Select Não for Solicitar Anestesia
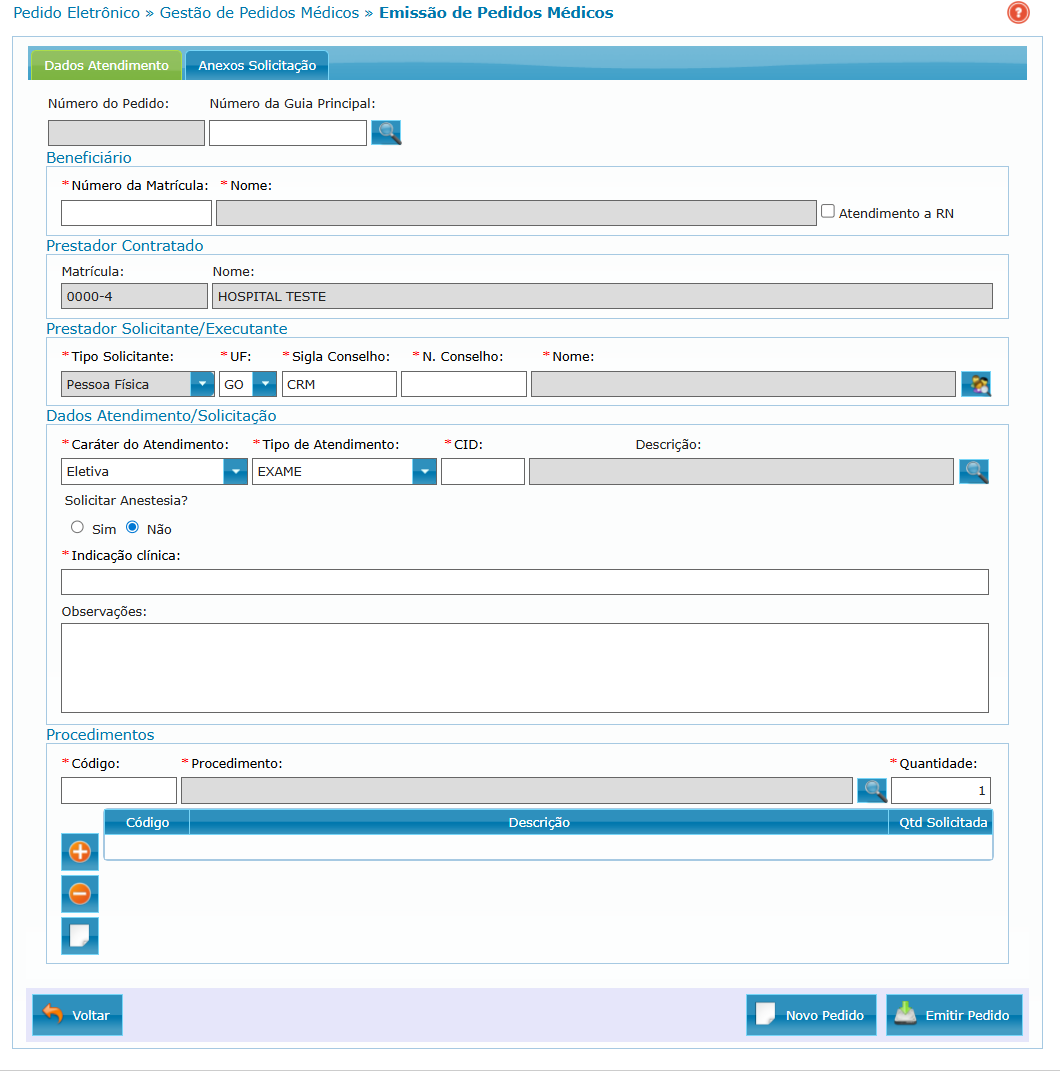The height and width of the screenshot is (1074, 1060). point(132,527)
